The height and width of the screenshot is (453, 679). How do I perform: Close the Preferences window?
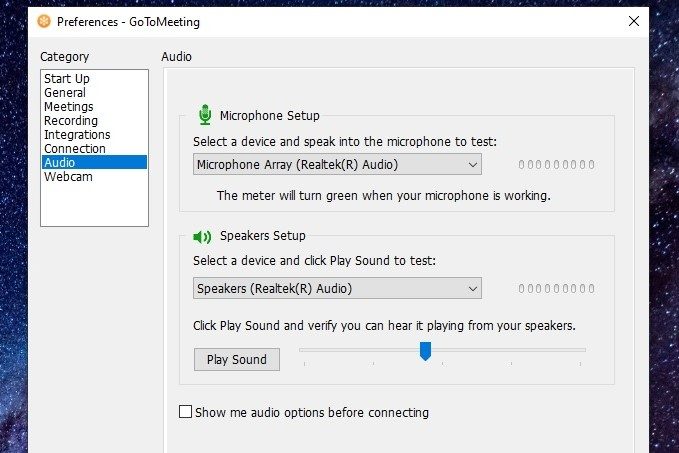(x=634, y=21)
